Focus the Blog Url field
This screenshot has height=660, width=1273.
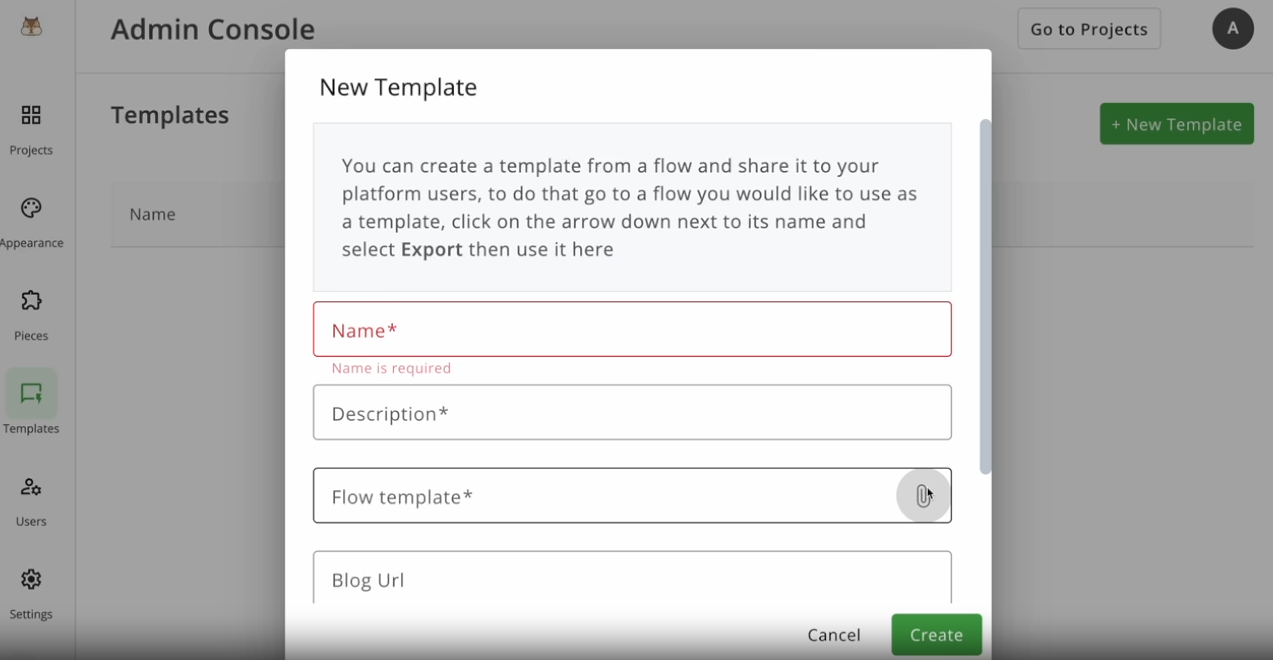632,578
